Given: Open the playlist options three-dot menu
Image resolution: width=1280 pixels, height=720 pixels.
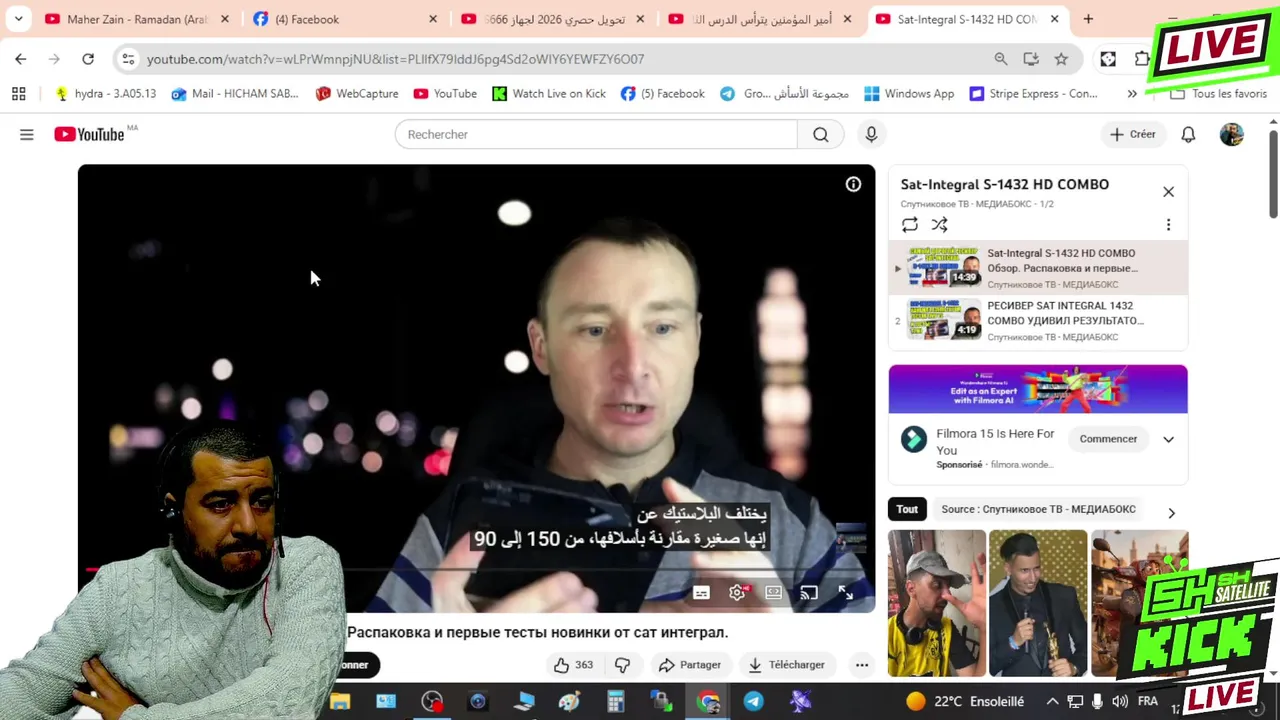Looking at the screenshot, I should coord(1168,225).
